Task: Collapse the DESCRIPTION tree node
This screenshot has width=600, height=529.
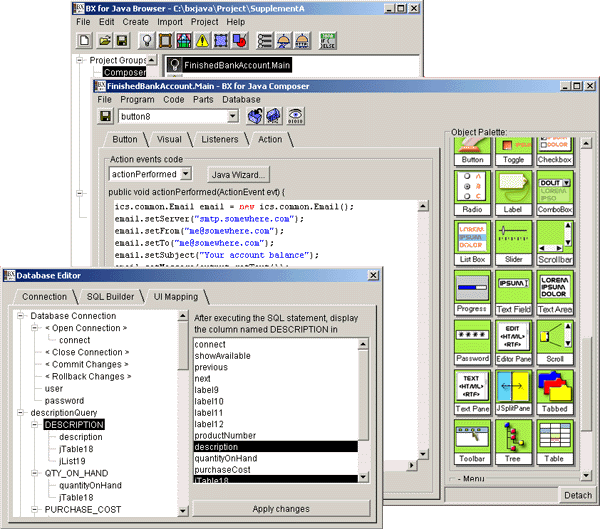Action: (35, 425)
